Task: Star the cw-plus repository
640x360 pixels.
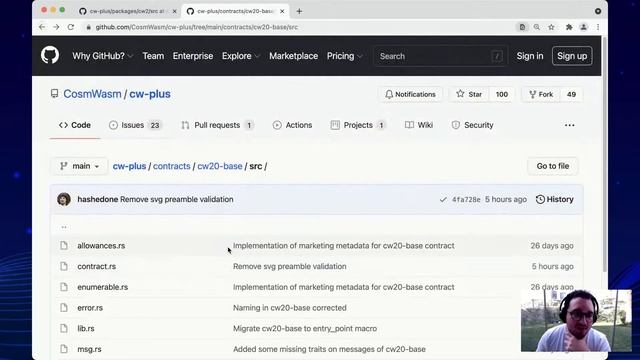Action: tap(469, 94)
